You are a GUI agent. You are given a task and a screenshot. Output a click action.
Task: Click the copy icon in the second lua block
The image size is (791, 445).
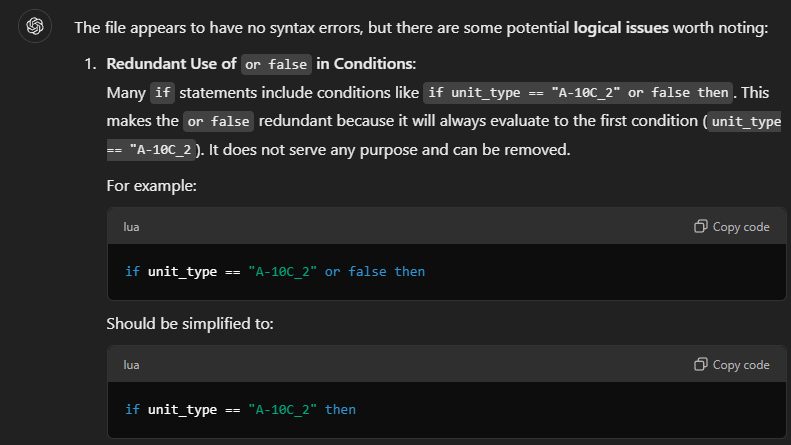700,364
